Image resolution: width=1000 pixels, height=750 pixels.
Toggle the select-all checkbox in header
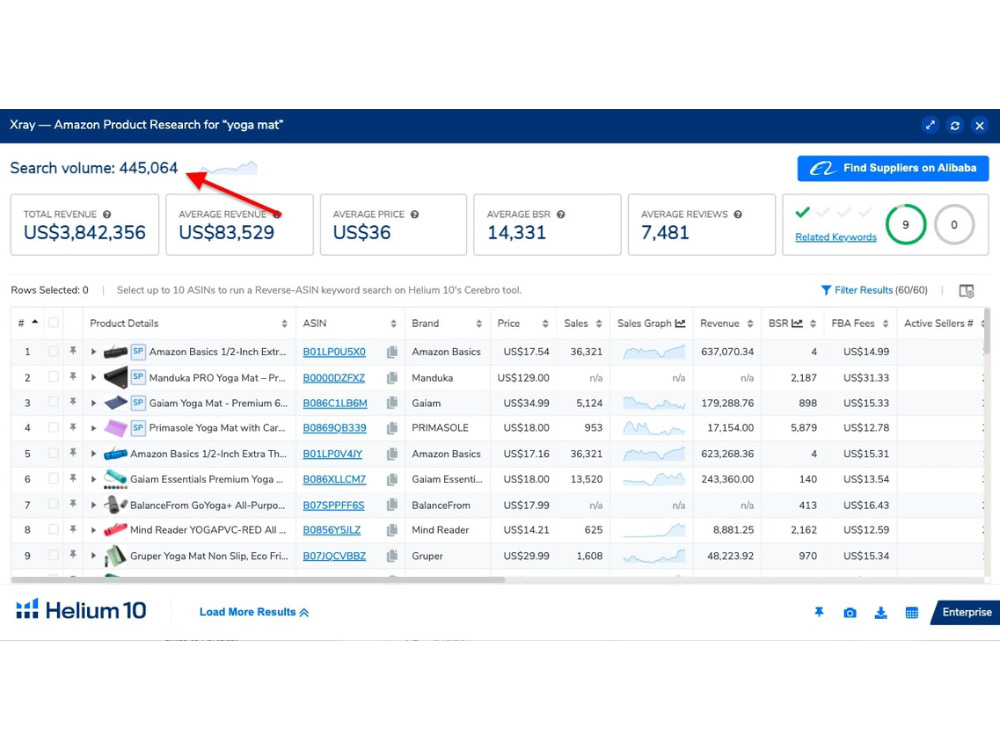pos(54,323)
